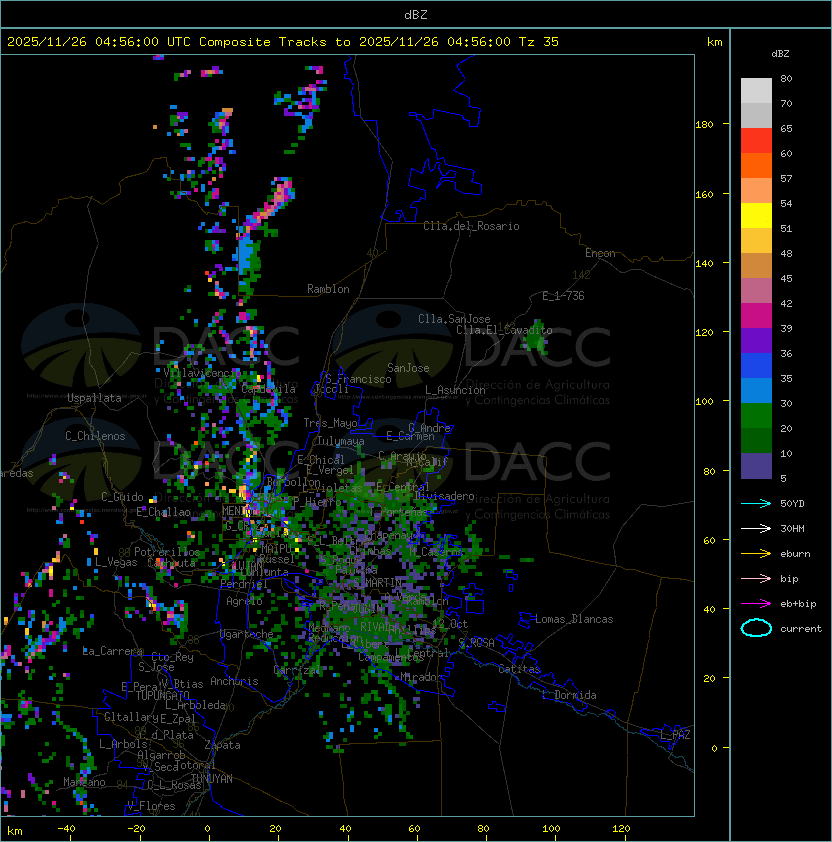Click the '180' tick on vertical axis
832x842 pixels.
[704, 124]
